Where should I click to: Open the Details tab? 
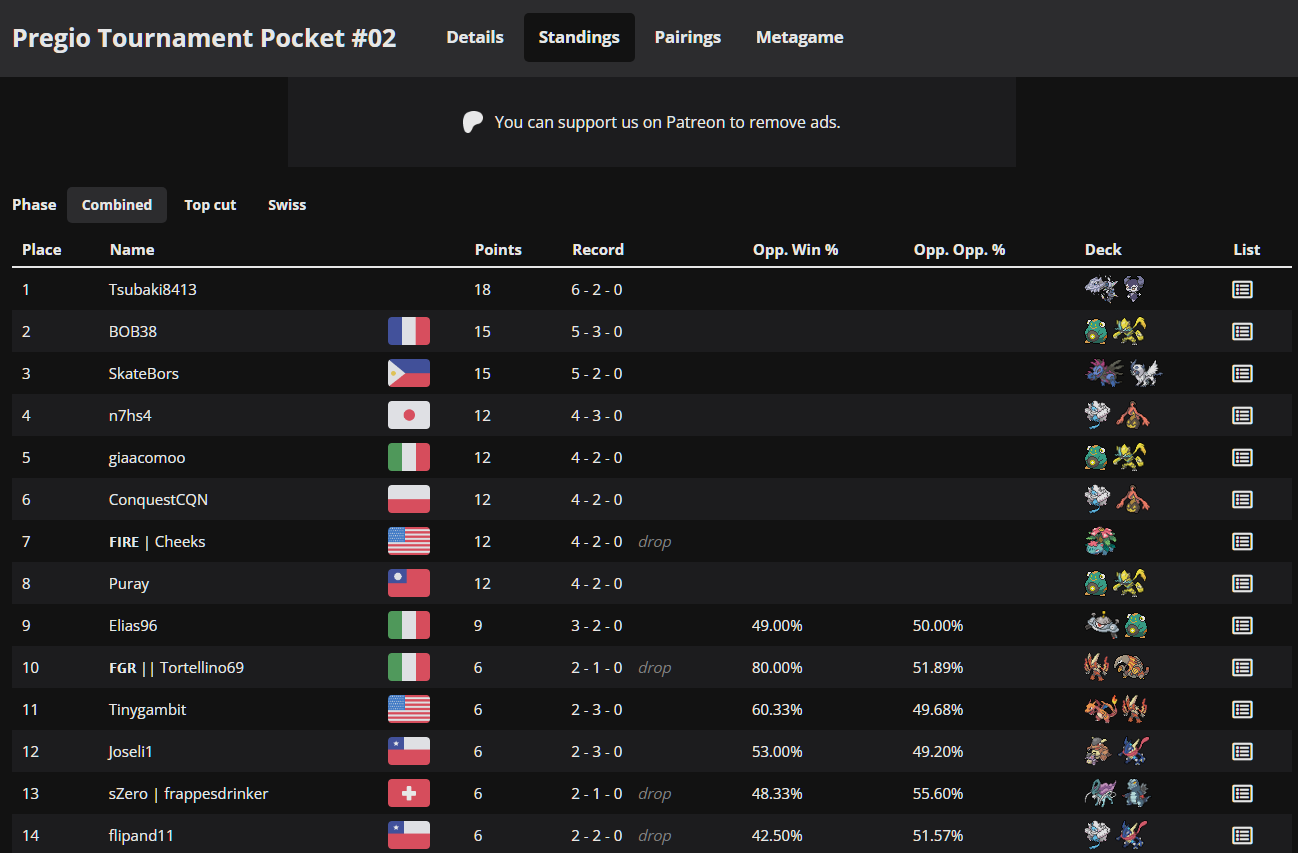[475, 38]
